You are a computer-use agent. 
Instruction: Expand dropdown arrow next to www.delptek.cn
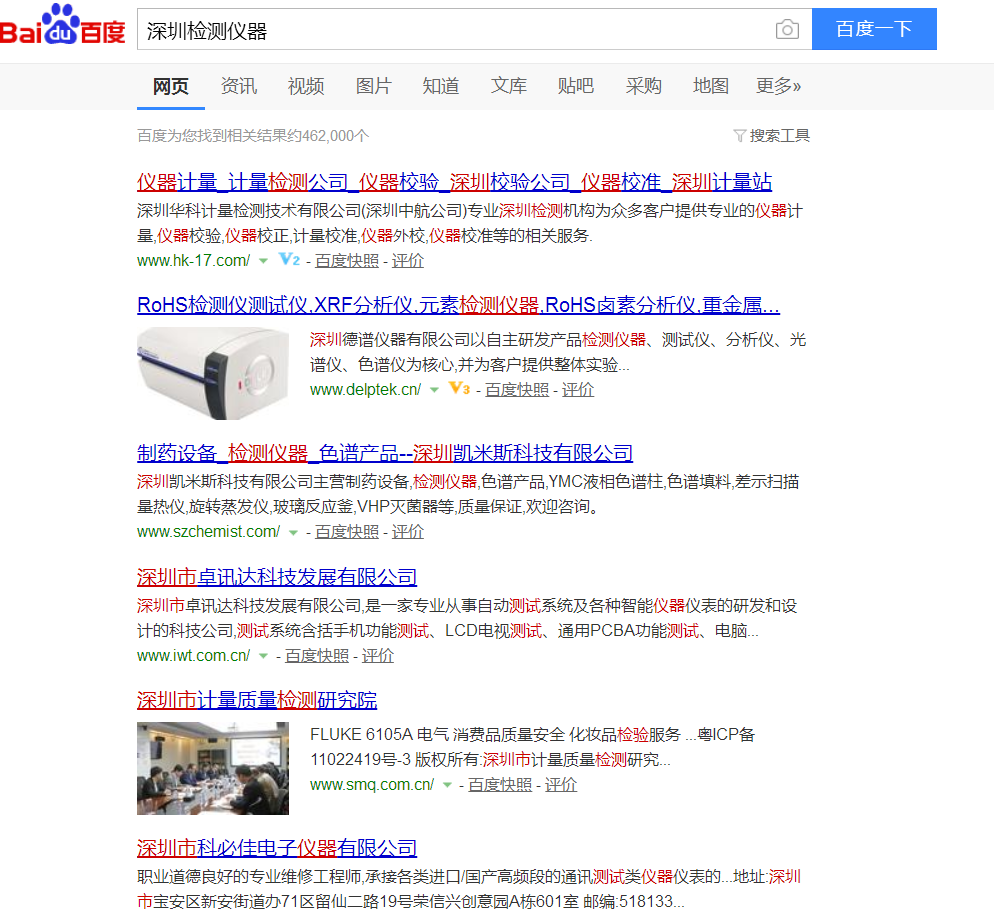point(434,390)
